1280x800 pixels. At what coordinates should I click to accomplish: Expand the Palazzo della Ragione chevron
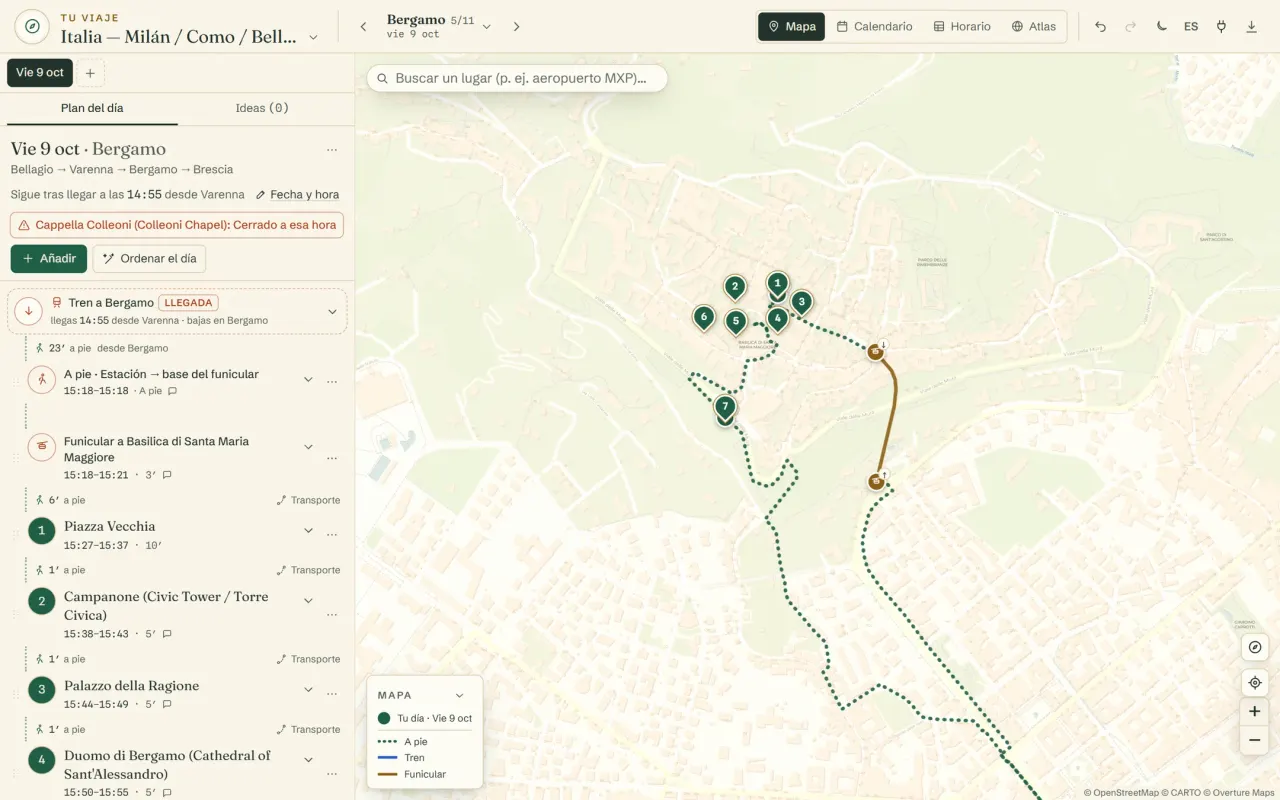(x=308, y=690)
